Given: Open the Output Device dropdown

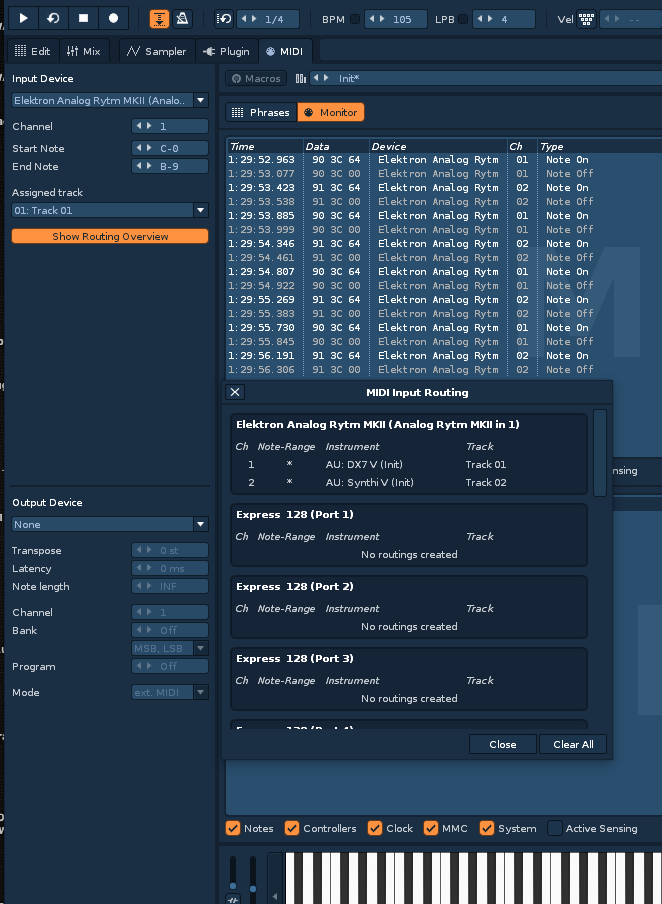Looking at the screenshot, I should (x=200, y=525).
